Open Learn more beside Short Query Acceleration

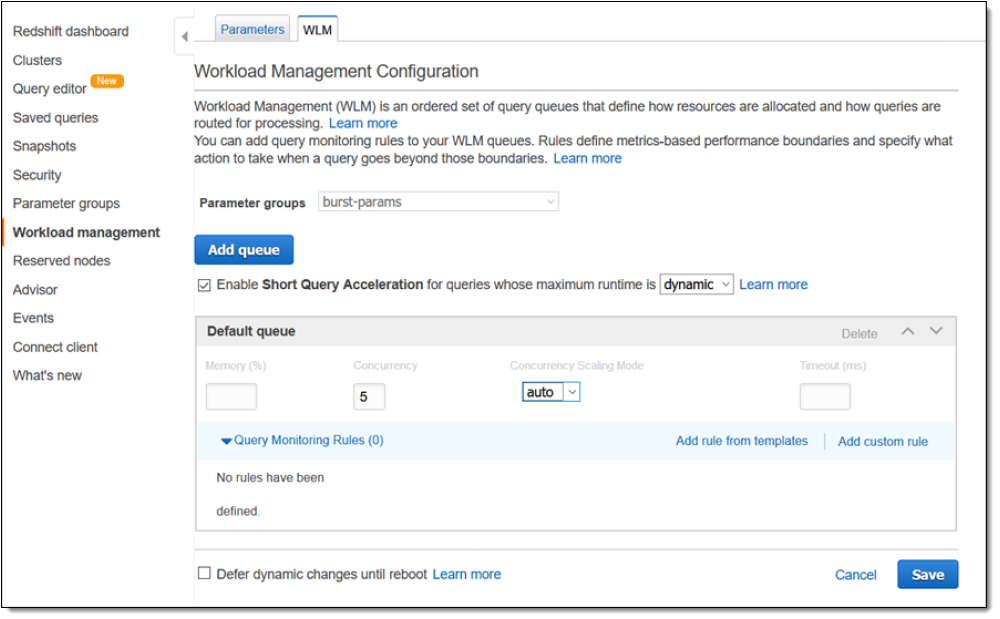[773, 285]
